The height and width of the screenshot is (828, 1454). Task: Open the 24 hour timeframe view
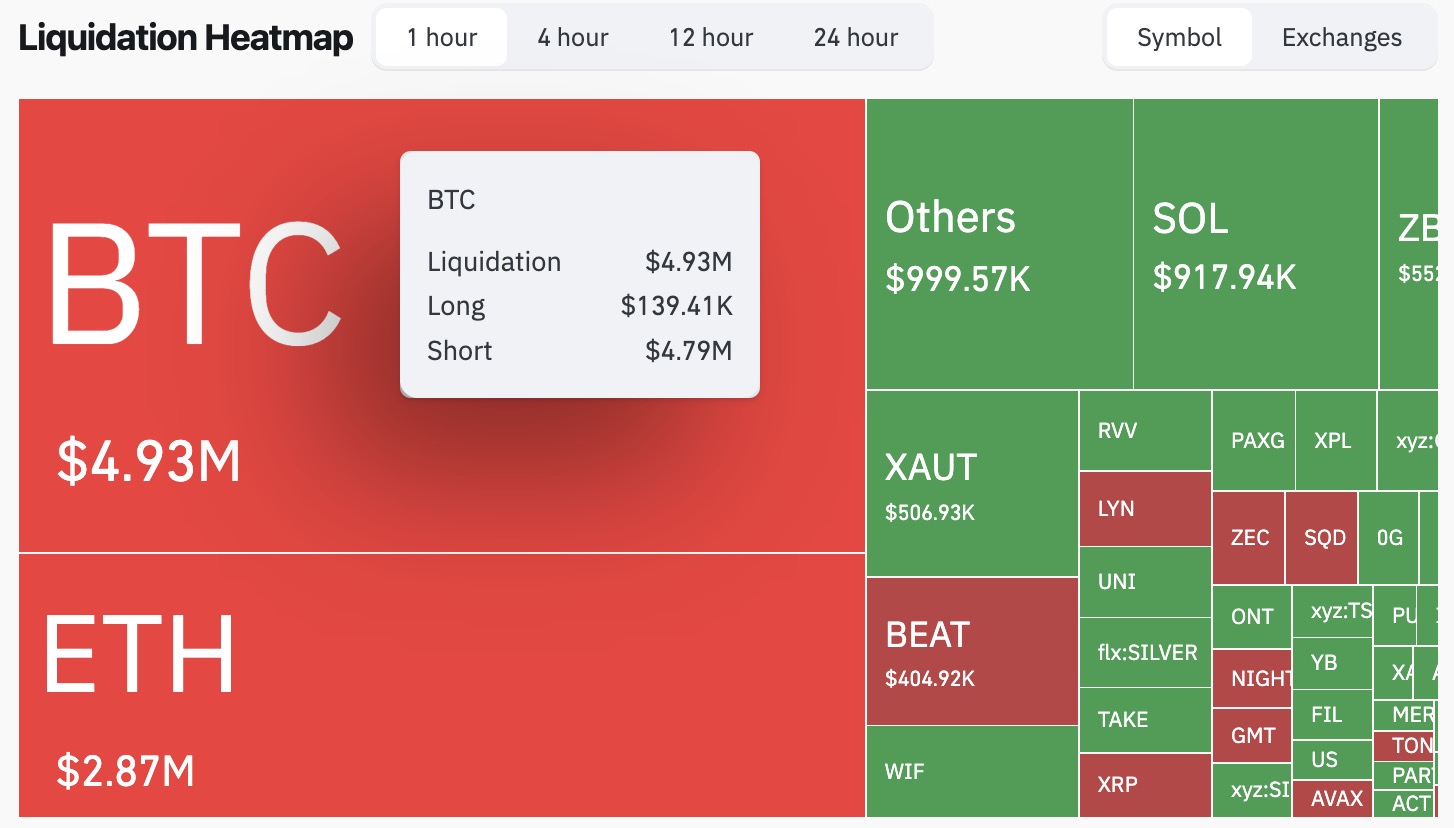(856, 37)
